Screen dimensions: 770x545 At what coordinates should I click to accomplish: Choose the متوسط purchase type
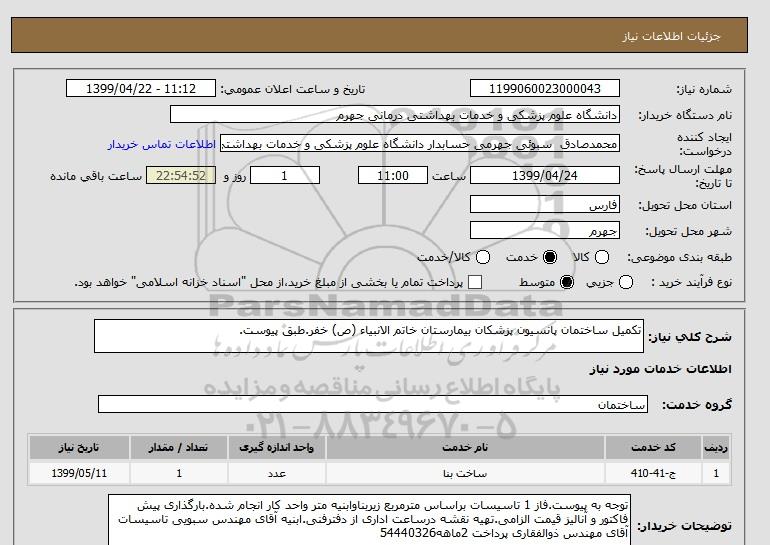(x=567, y=282)
